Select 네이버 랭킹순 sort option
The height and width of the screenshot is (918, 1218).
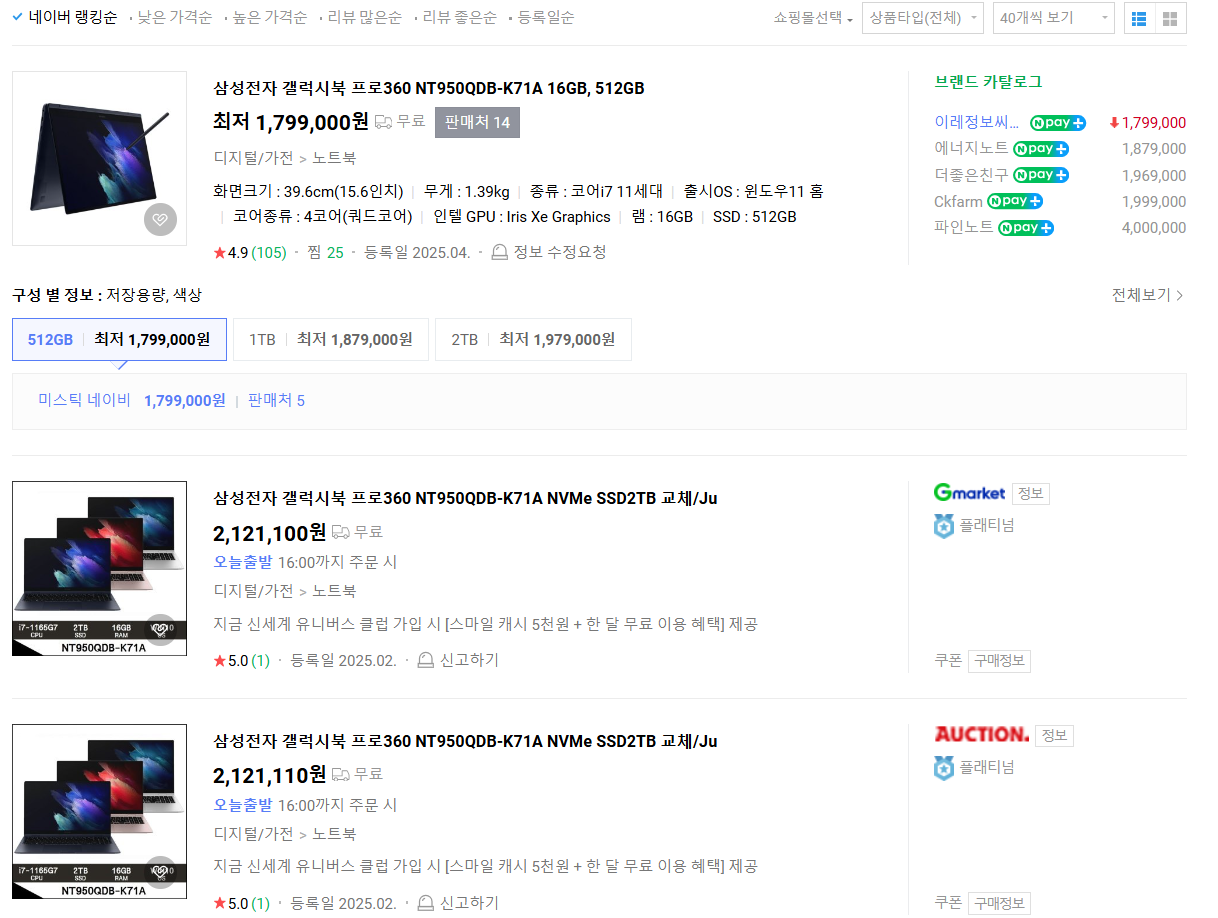click(x=65, y=17)
